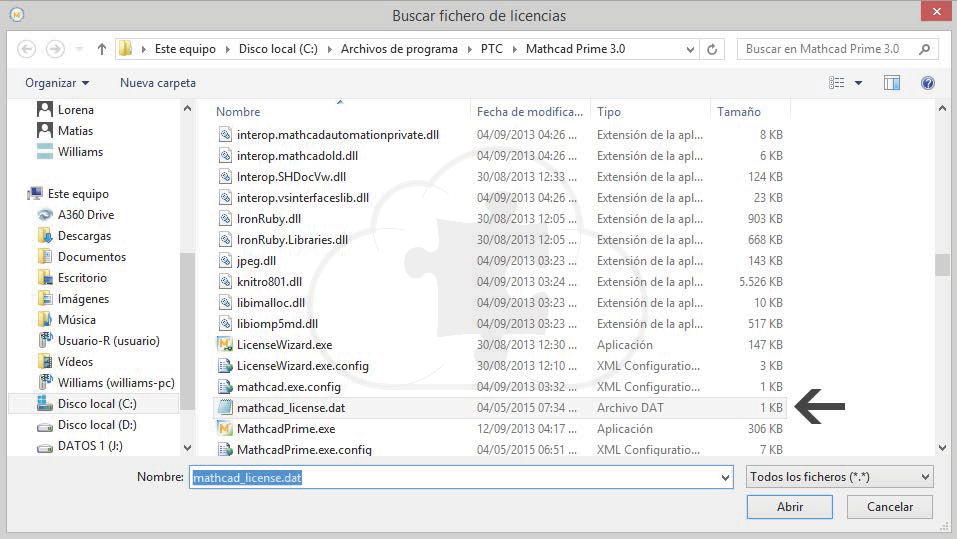Expand path chevron after Disco local (C:)

point(330,49)
